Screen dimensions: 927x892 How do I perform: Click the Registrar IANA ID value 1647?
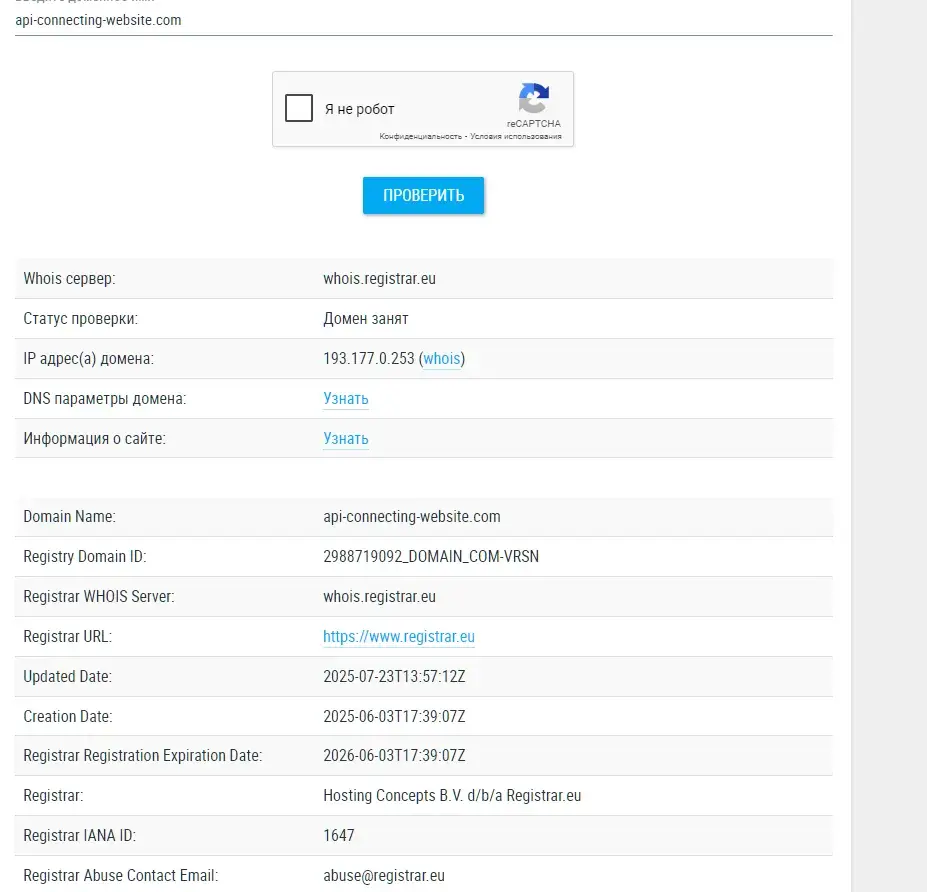pyautogui.click(x=339, y=835)
